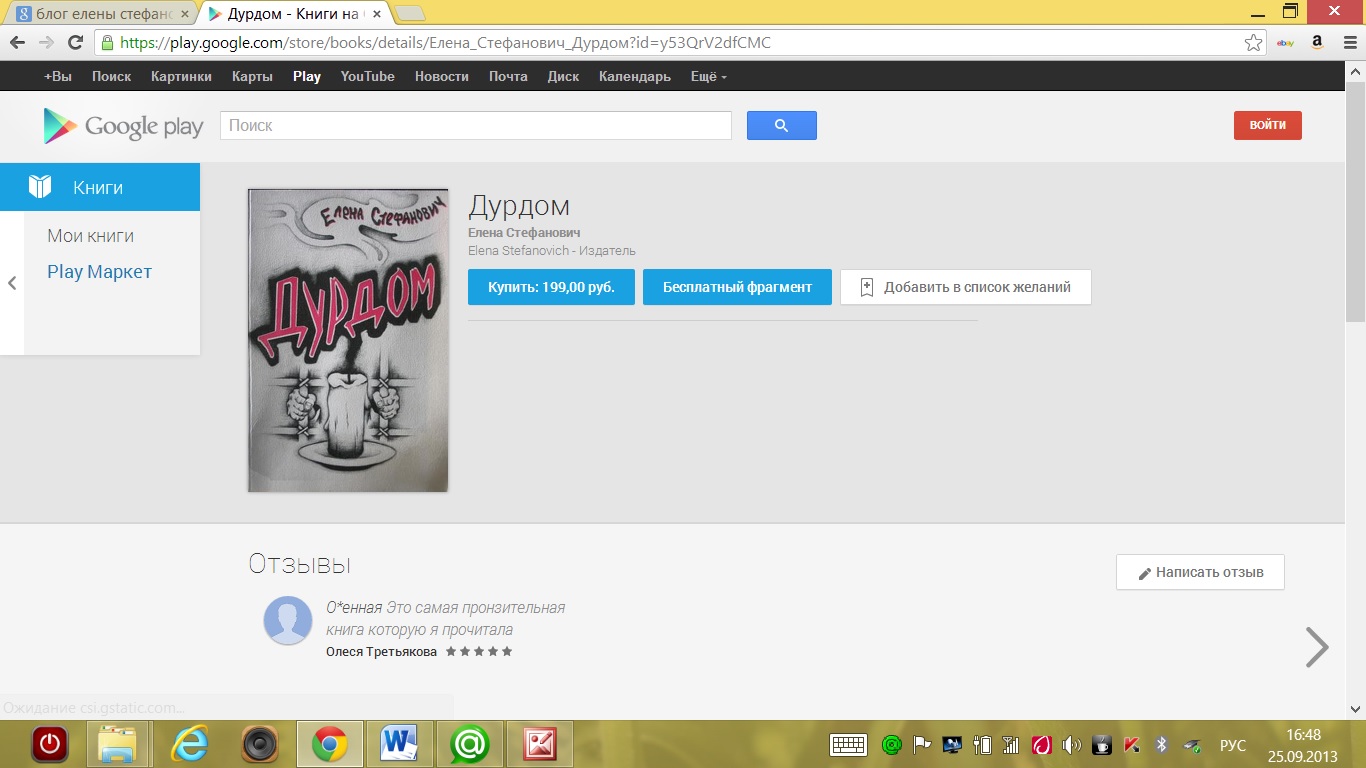This screenshot has height=768, width=1366.
Task: Click the Kaspersky tray icon
Action: [1132, 745]
